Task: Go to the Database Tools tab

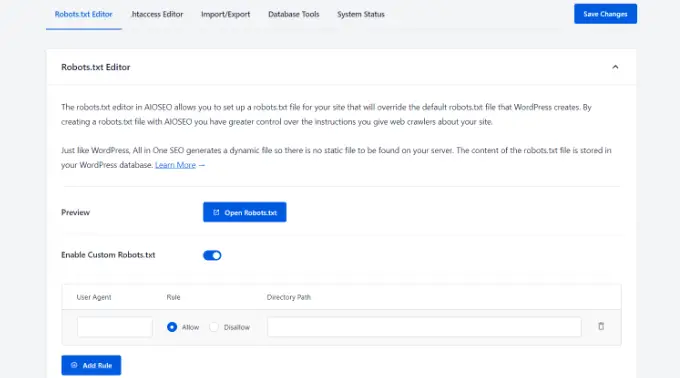Action: click(294, 14)
